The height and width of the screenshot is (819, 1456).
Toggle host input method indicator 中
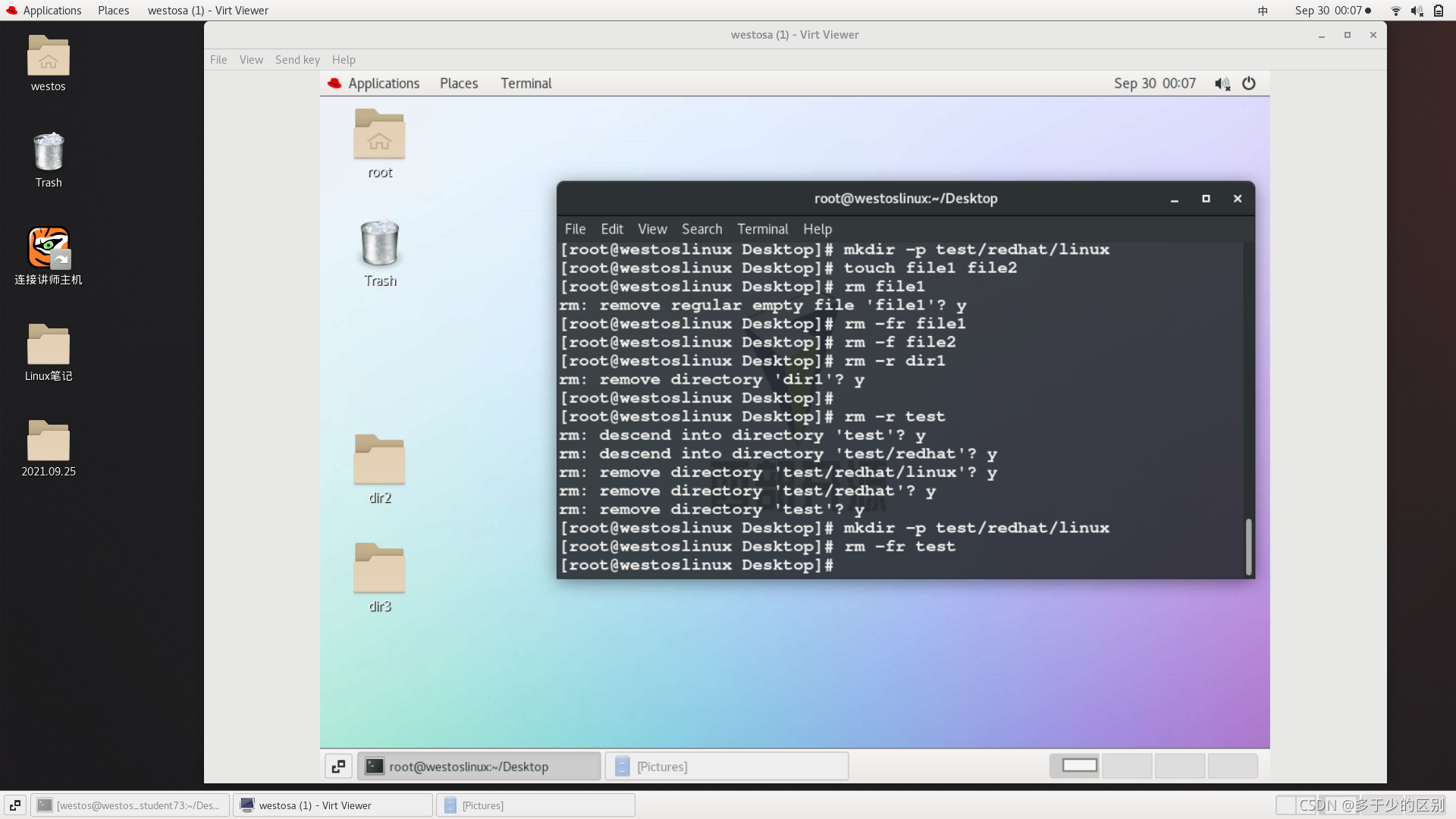point(1263,11)
